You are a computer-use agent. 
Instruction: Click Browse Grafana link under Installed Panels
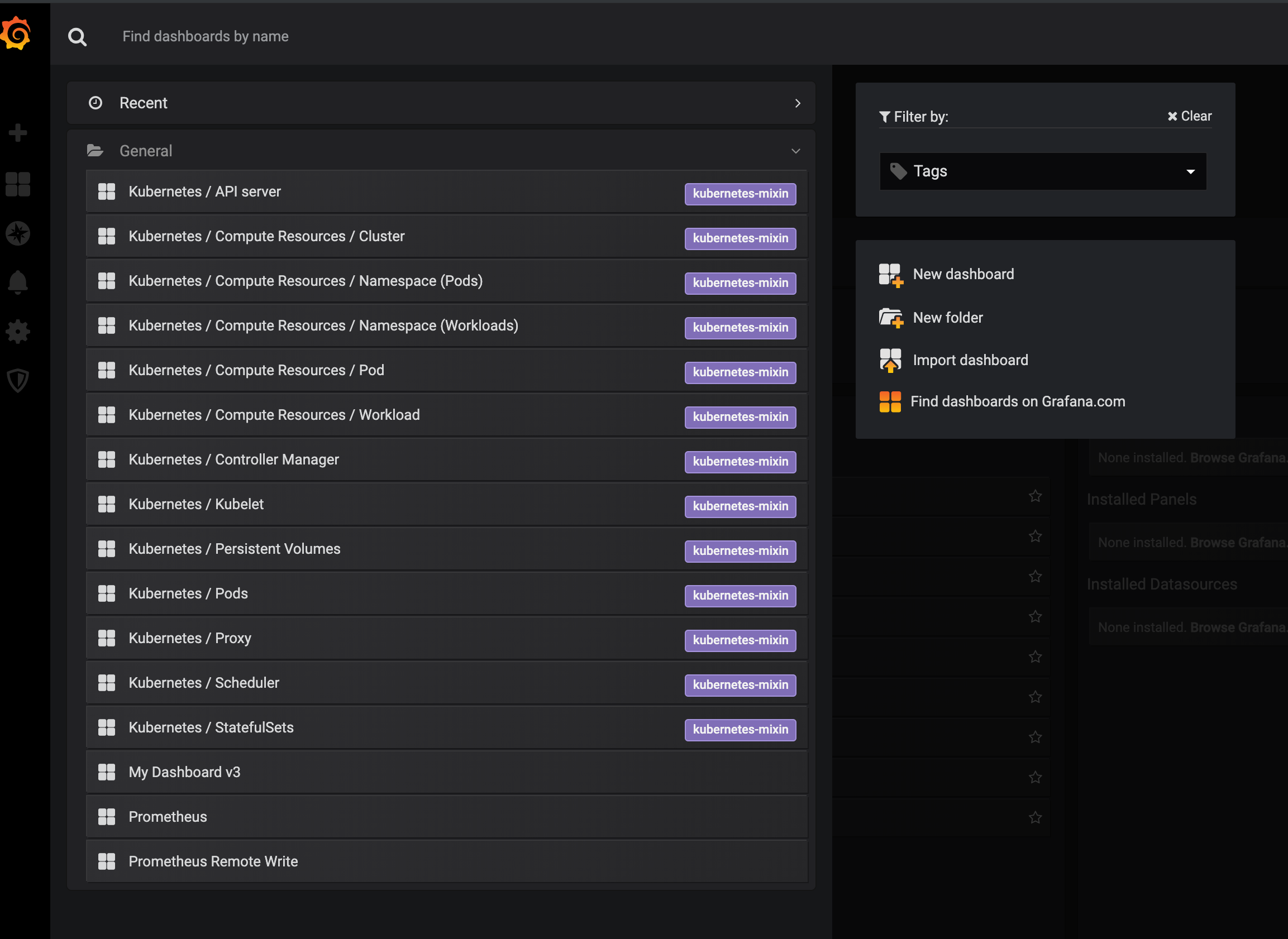point(1238,543)
